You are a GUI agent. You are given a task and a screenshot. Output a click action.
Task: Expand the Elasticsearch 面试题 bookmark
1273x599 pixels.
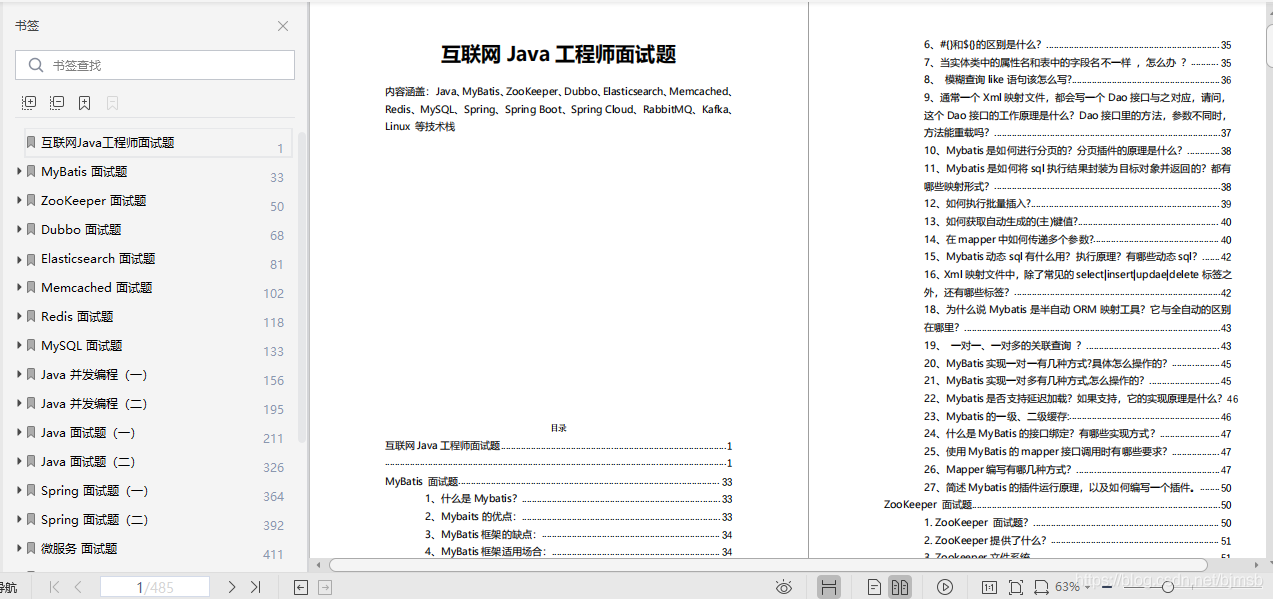click(x=19, y=258)
